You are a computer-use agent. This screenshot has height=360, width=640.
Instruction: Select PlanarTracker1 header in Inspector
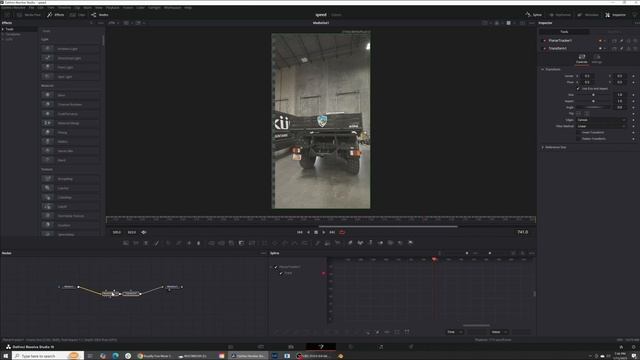(x=560, y=40)
